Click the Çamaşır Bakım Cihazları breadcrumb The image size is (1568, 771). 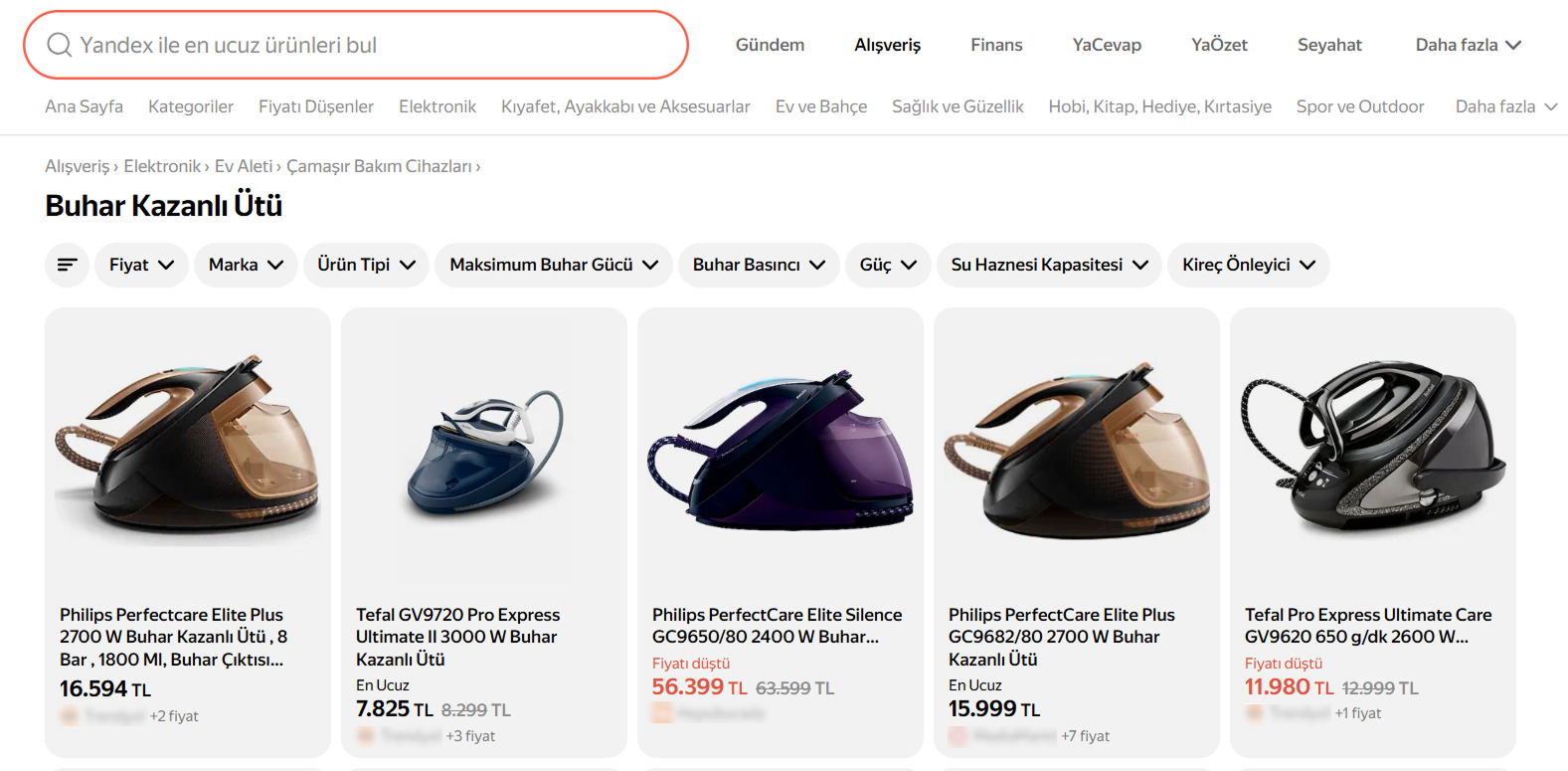tap(379, 166)
